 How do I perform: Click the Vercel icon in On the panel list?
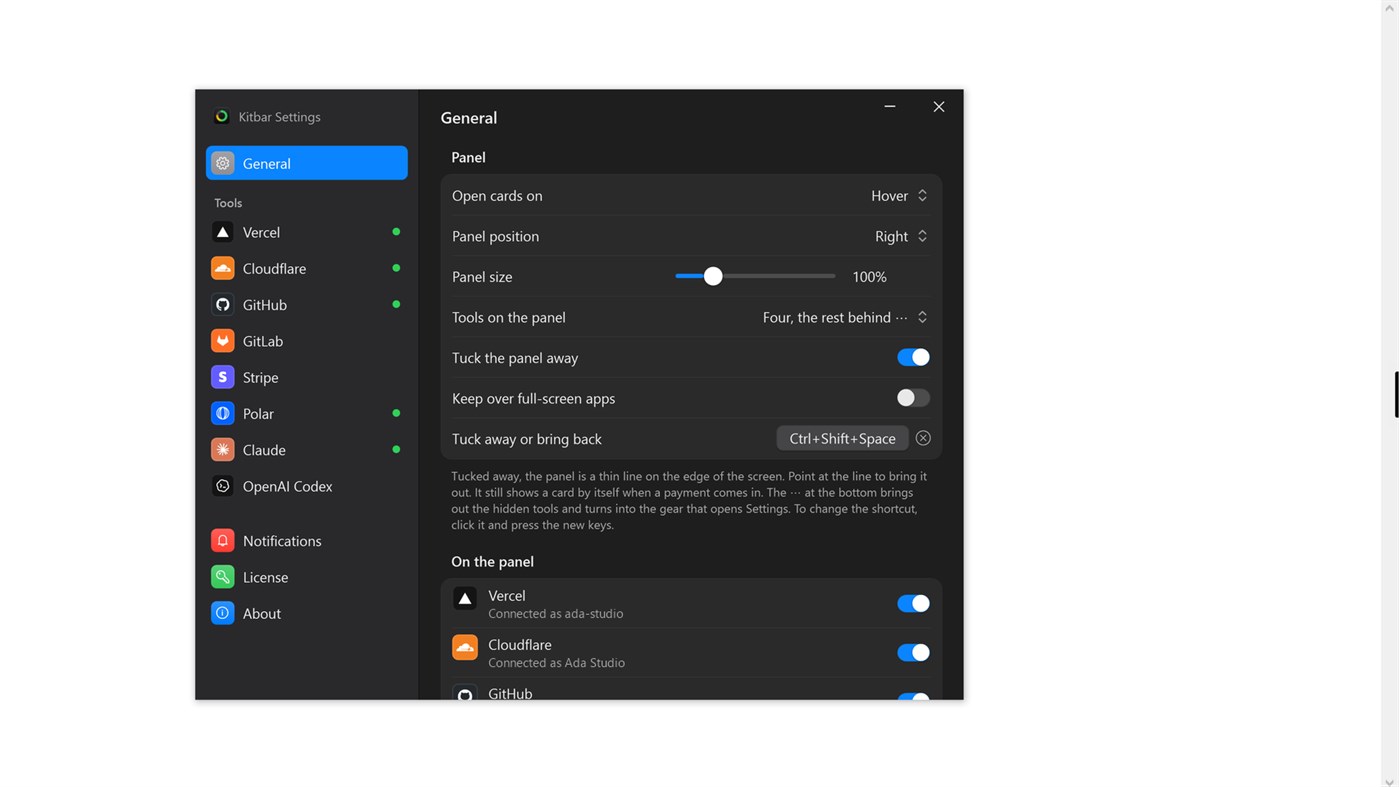(x=465, y=599)
